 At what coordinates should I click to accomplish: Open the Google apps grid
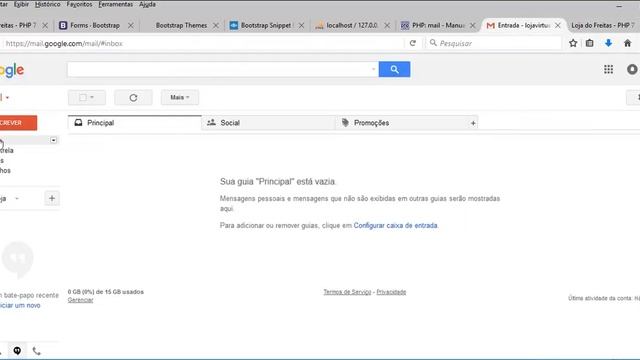click(x=608, y=69)
